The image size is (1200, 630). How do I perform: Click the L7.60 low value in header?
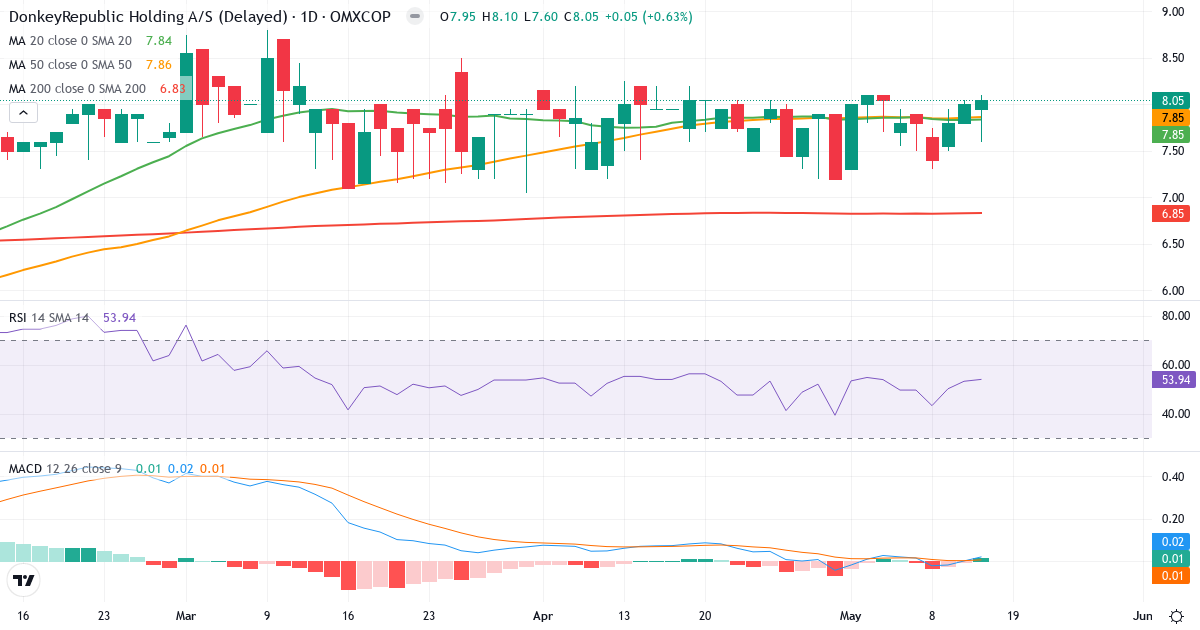541,17
